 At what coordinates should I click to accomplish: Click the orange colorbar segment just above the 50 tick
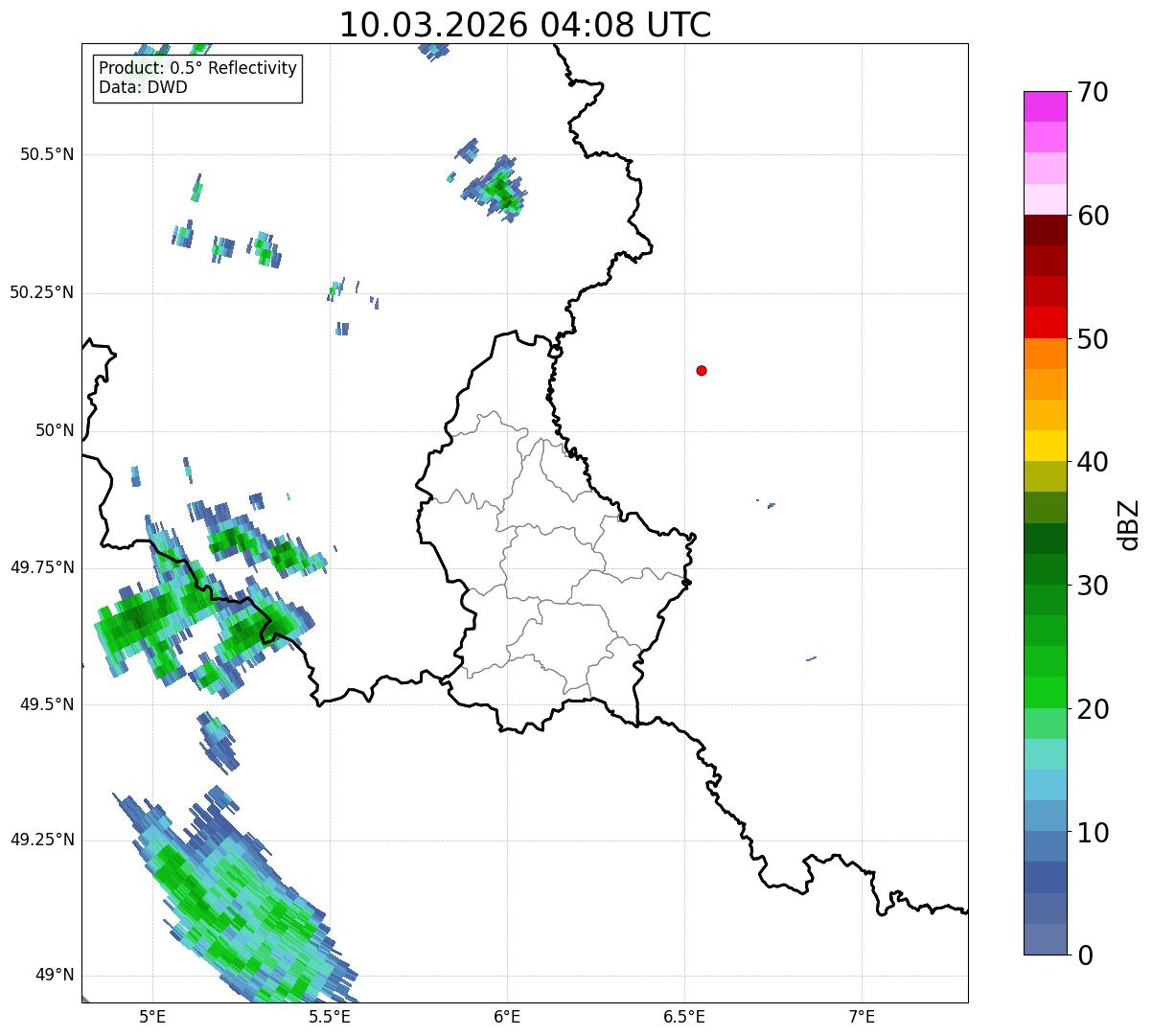pyautogui.click(x=1046, y=354)
